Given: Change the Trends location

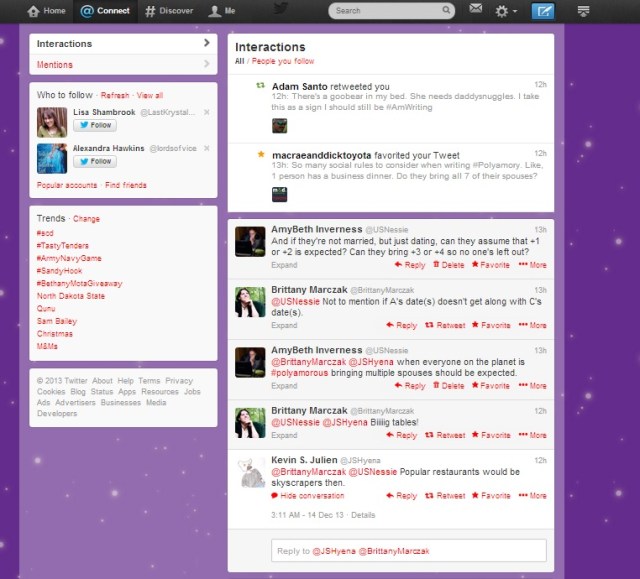Looking at the screenshot, I should click(86, 219).
